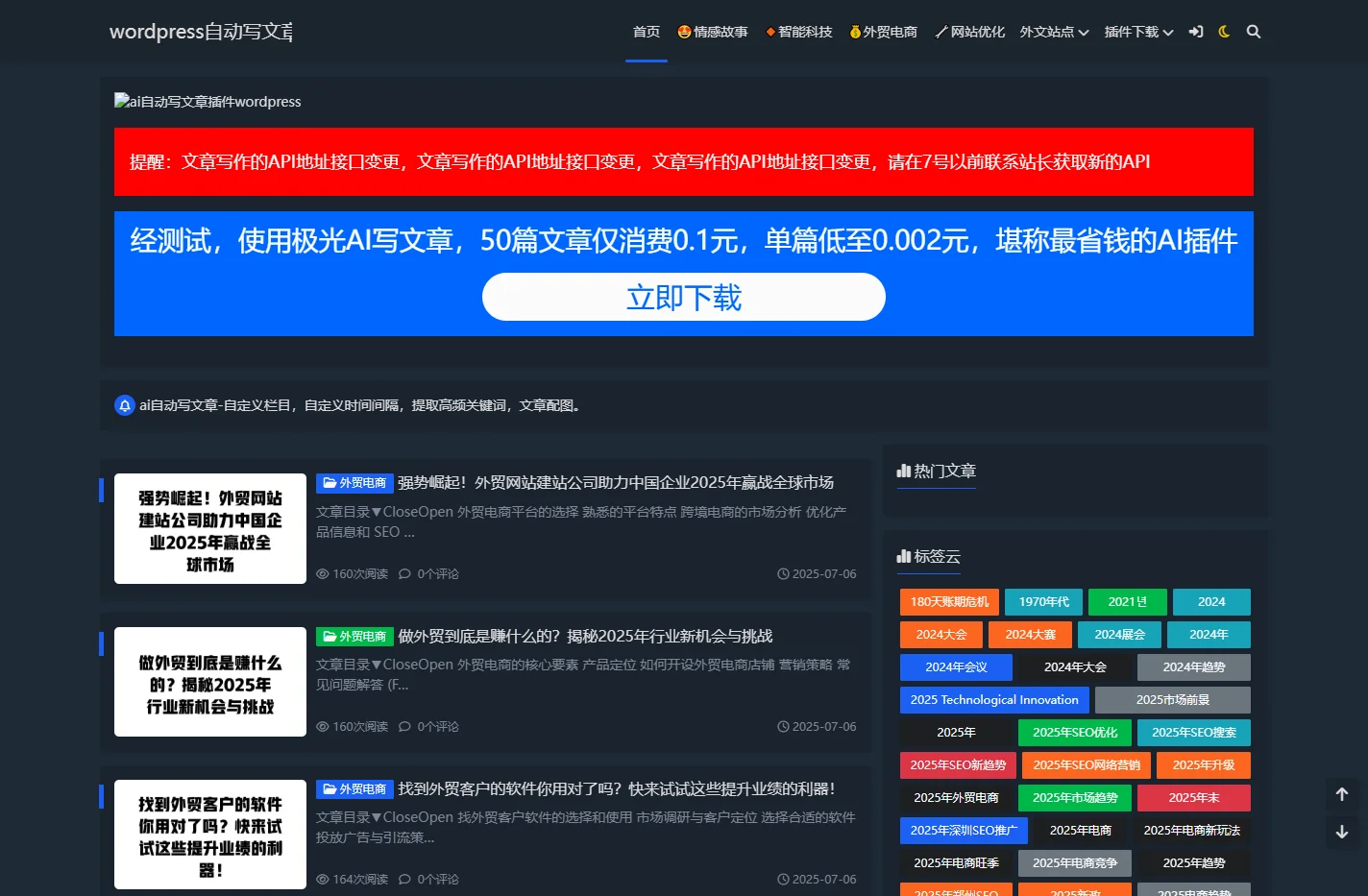Select the 2025年SEO新趋势 tag
1368x896 pixels.
(x=958, y=765)
